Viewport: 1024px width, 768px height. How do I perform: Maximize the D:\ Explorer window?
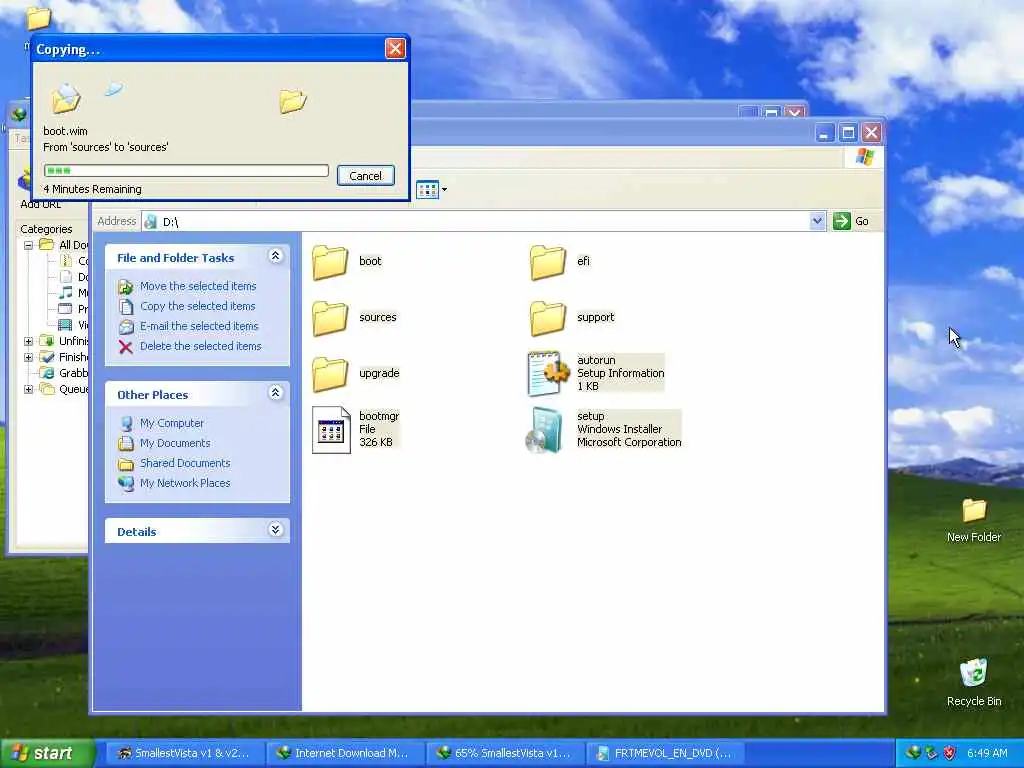tap(848, 133)
